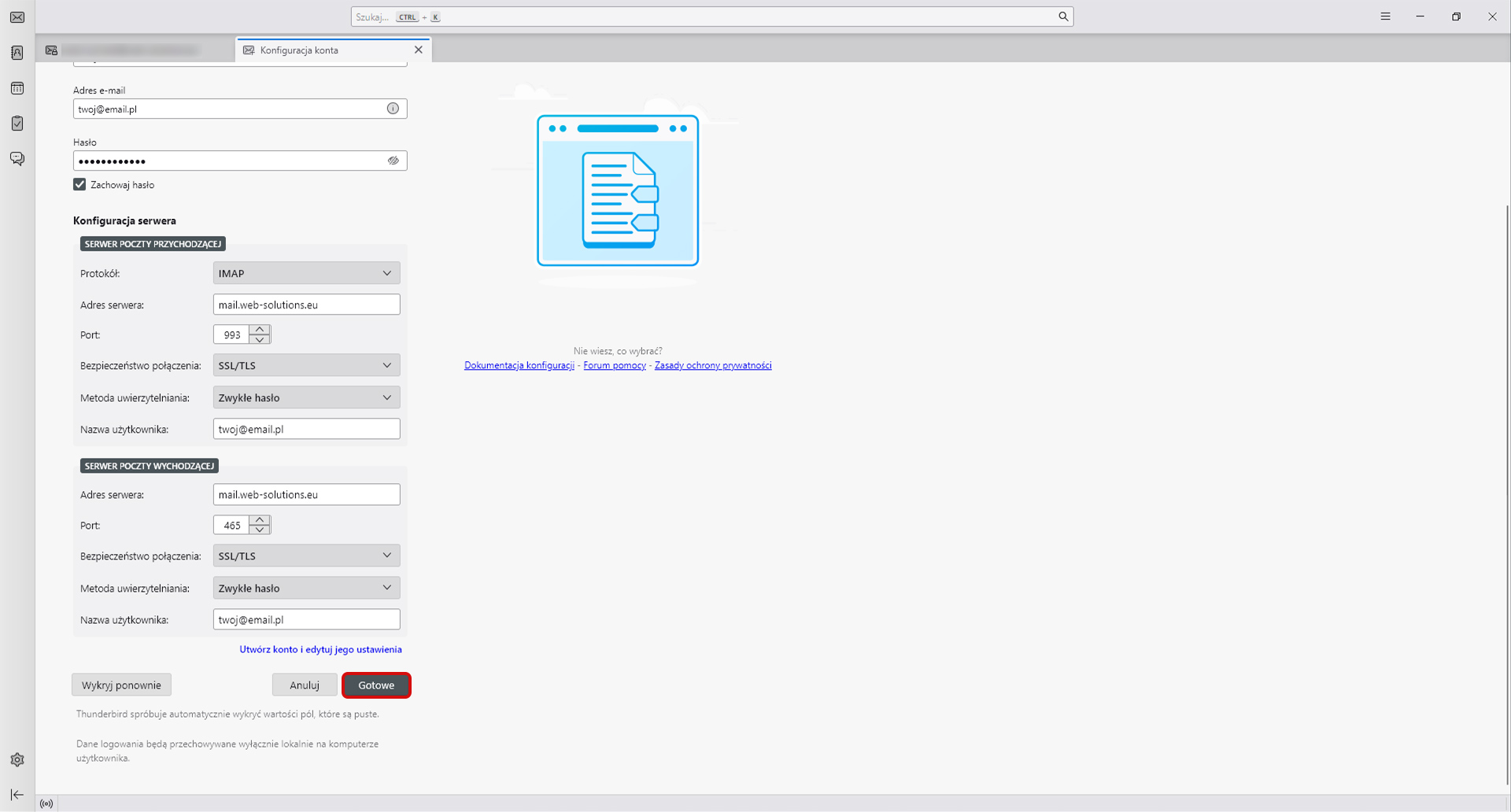Viewport: 1511px width, 812px height.
Task: Close the Konfiguracja konta tab
Action: [419, 50]
